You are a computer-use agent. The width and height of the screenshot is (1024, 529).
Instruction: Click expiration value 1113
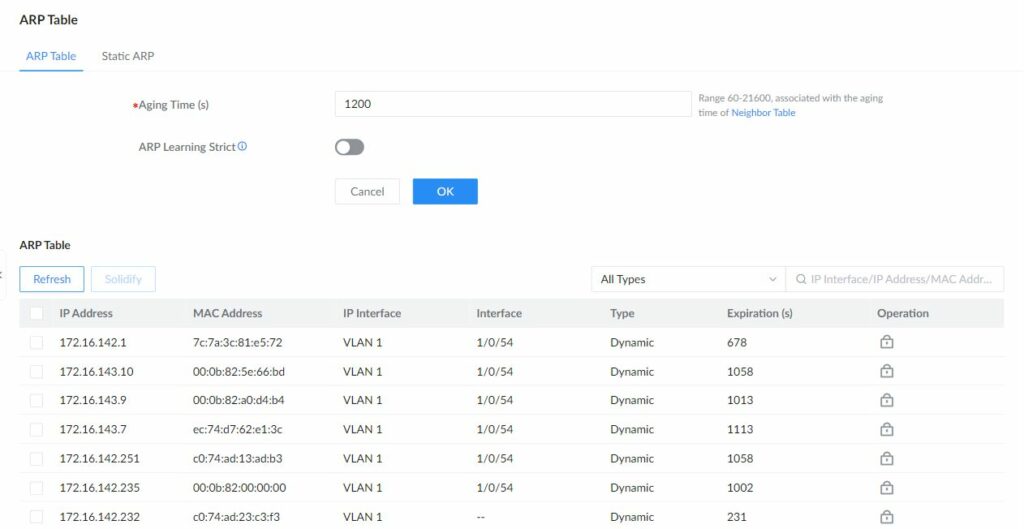(x=740, y=429)
